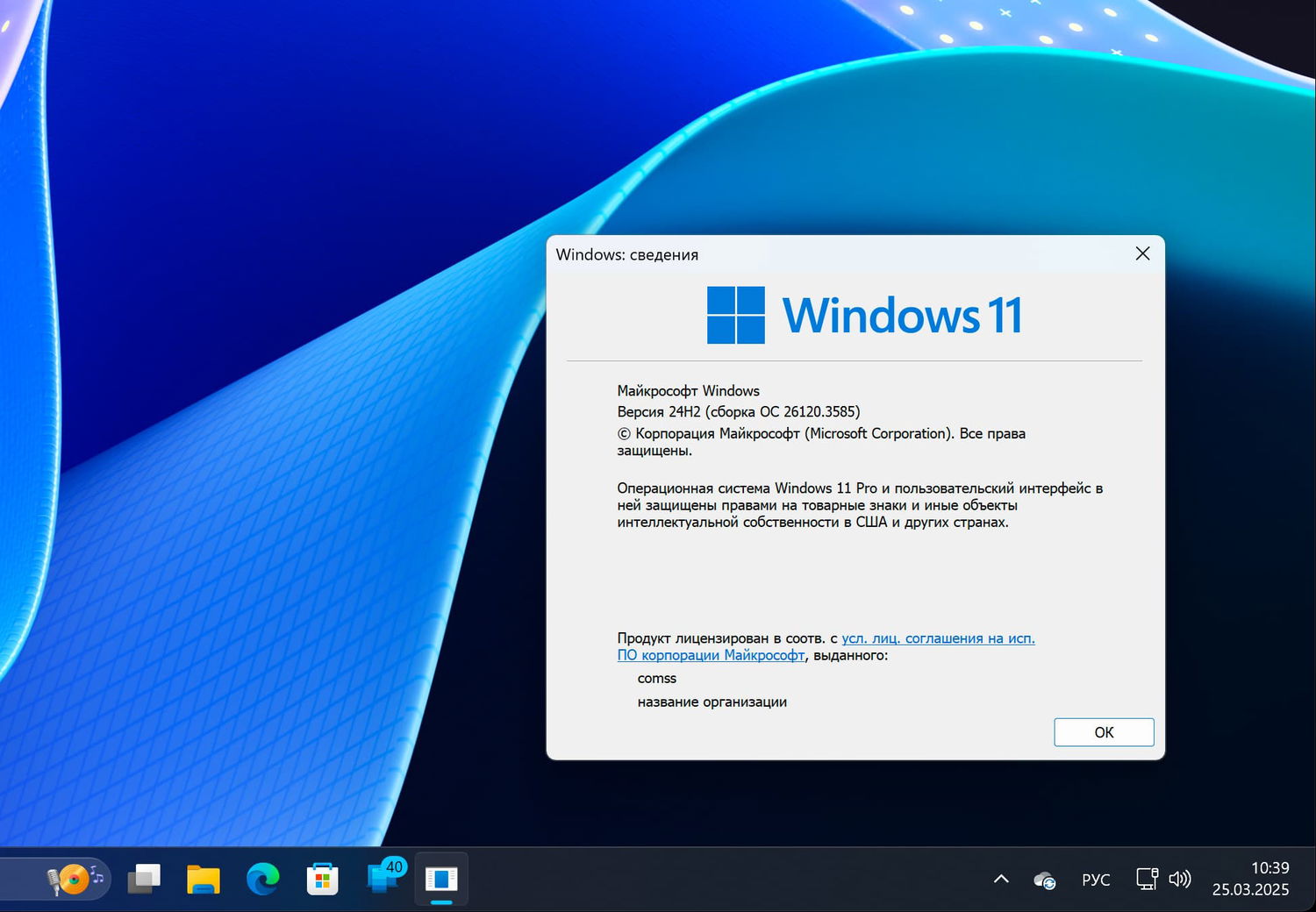Select the active winver window icon on taskbar
The height and width of the screenshot is (912, 1316).
point(441,879)
